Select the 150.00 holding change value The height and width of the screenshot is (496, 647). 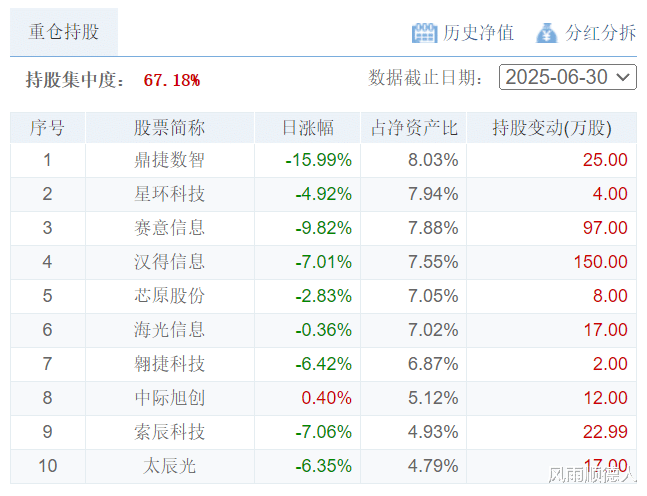tap(601, 262)
